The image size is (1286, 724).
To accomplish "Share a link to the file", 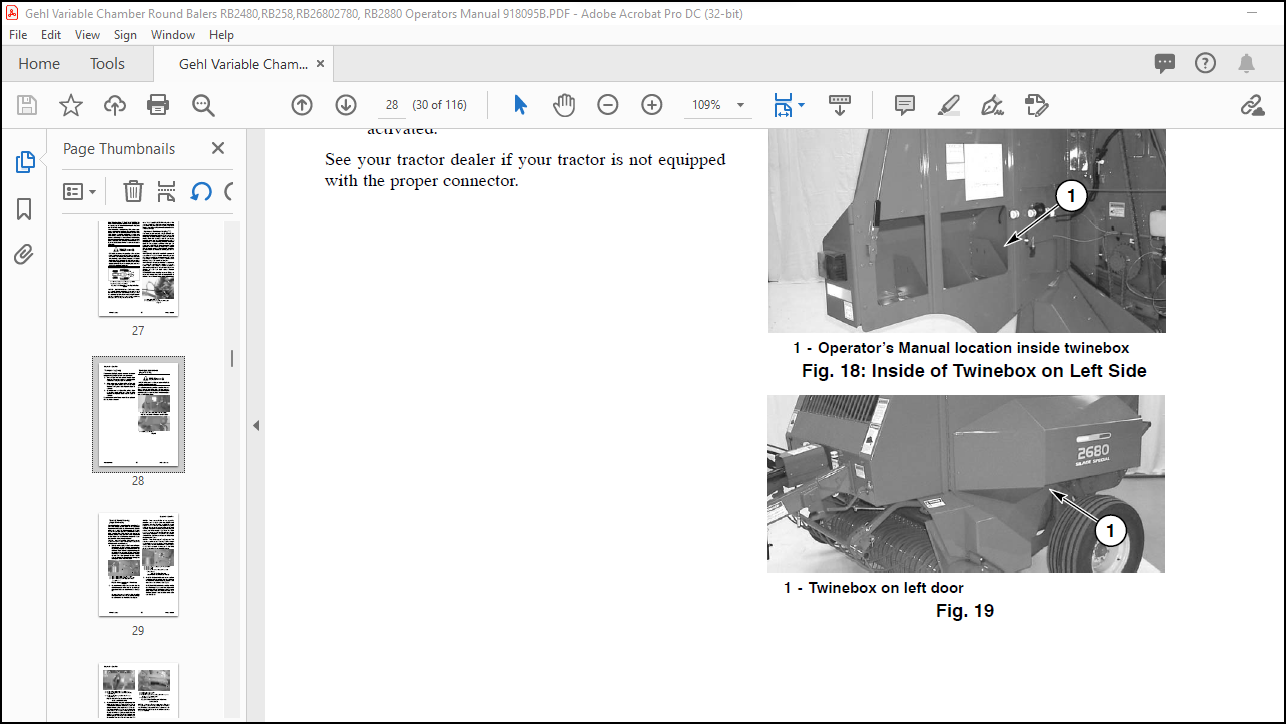I will point(1252,105).
